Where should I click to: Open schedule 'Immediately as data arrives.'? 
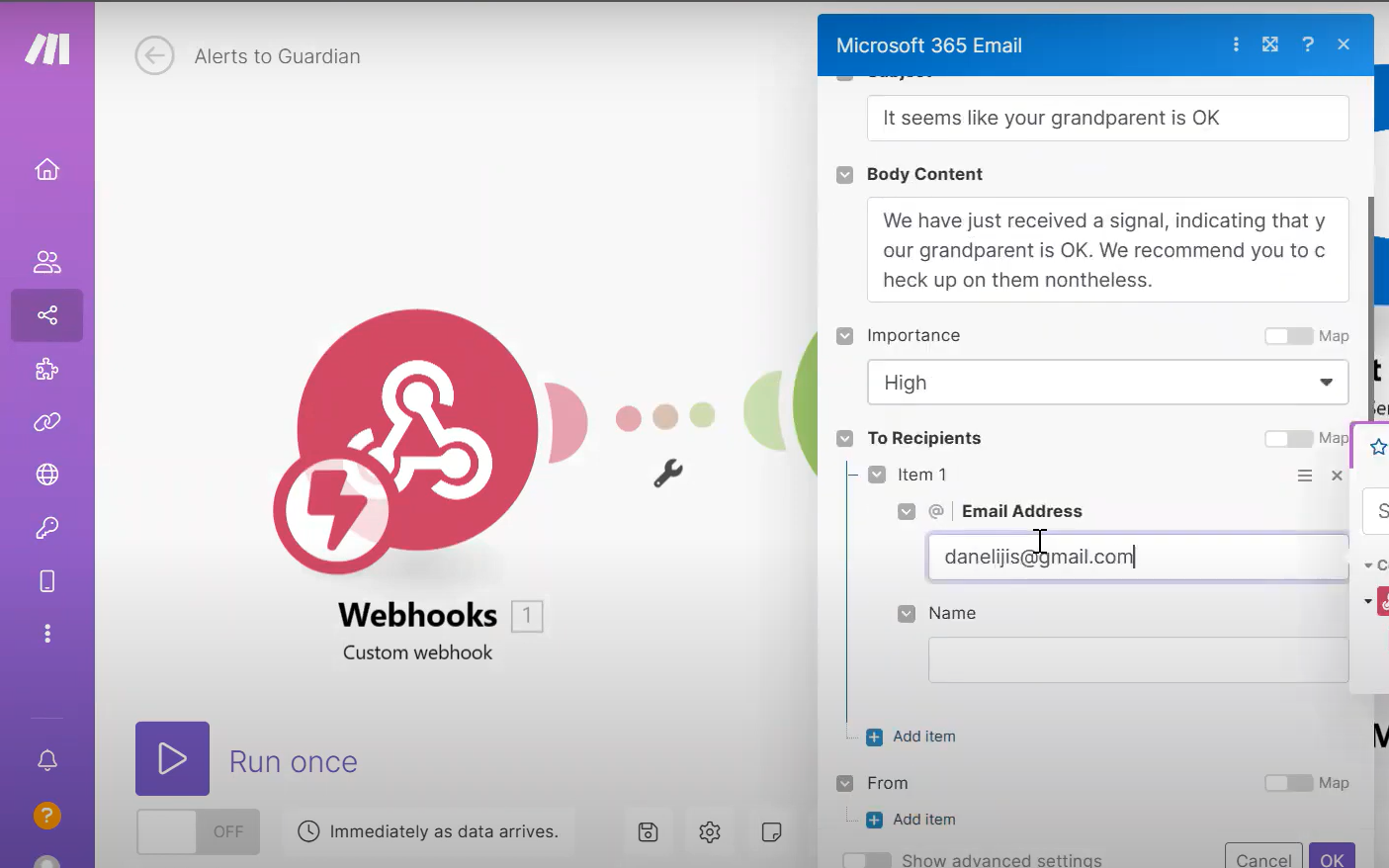(429, 832)
